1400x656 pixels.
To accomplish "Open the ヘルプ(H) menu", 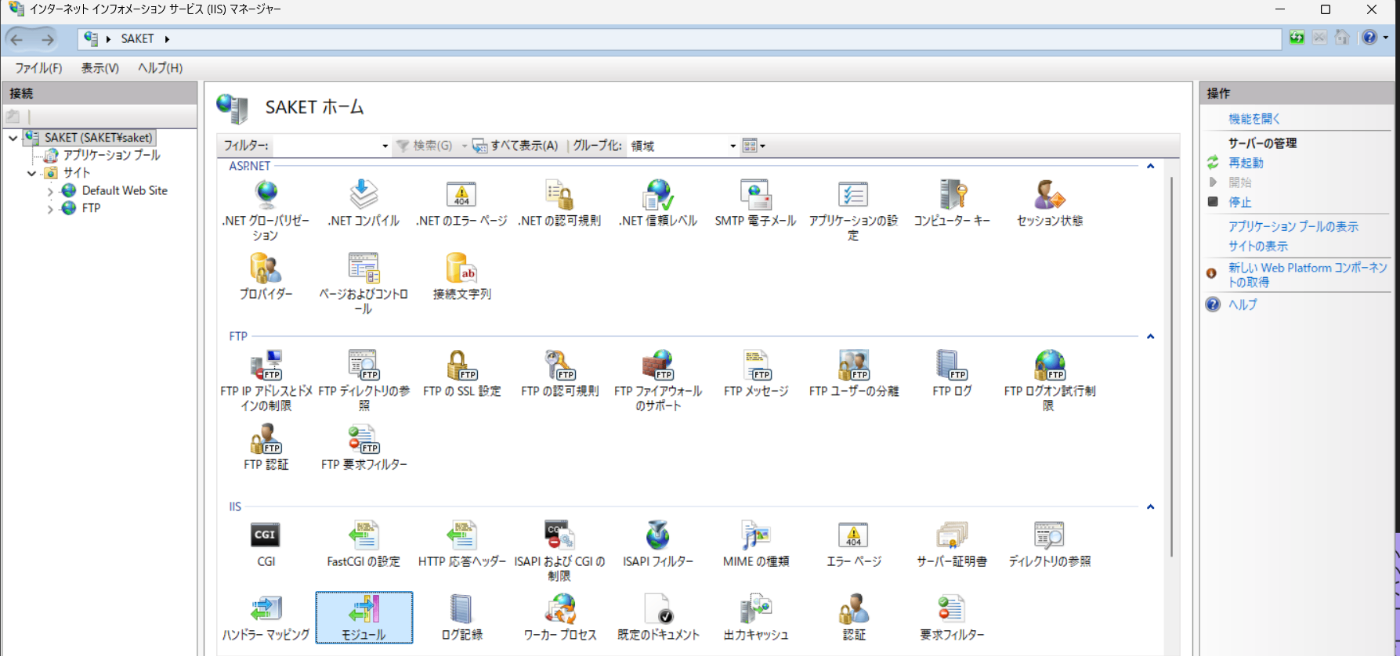I will pyautogui.click(x=160, y=68).
